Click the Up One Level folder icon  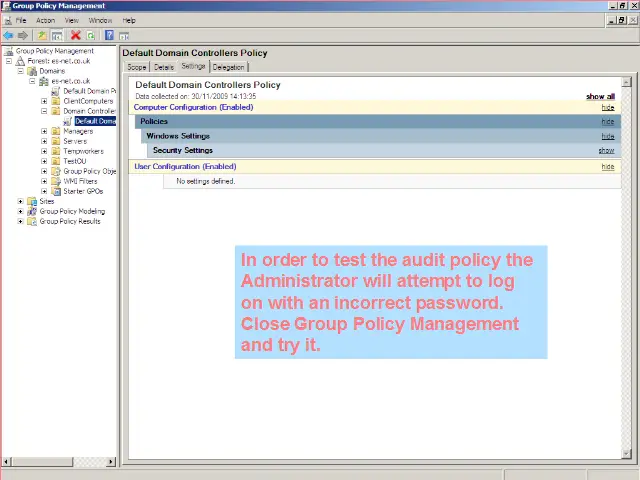(x=42, y=36)
